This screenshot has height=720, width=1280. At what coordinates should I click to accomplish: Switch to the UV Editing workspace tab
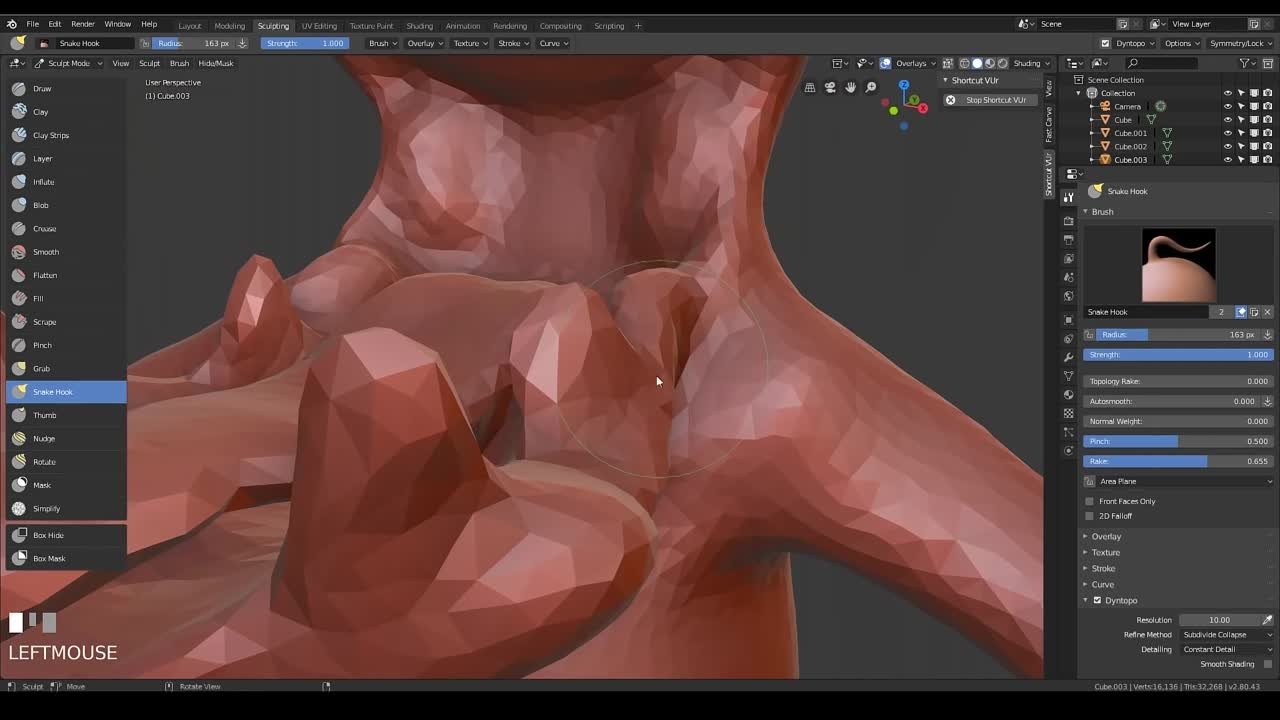click(319, 25)
